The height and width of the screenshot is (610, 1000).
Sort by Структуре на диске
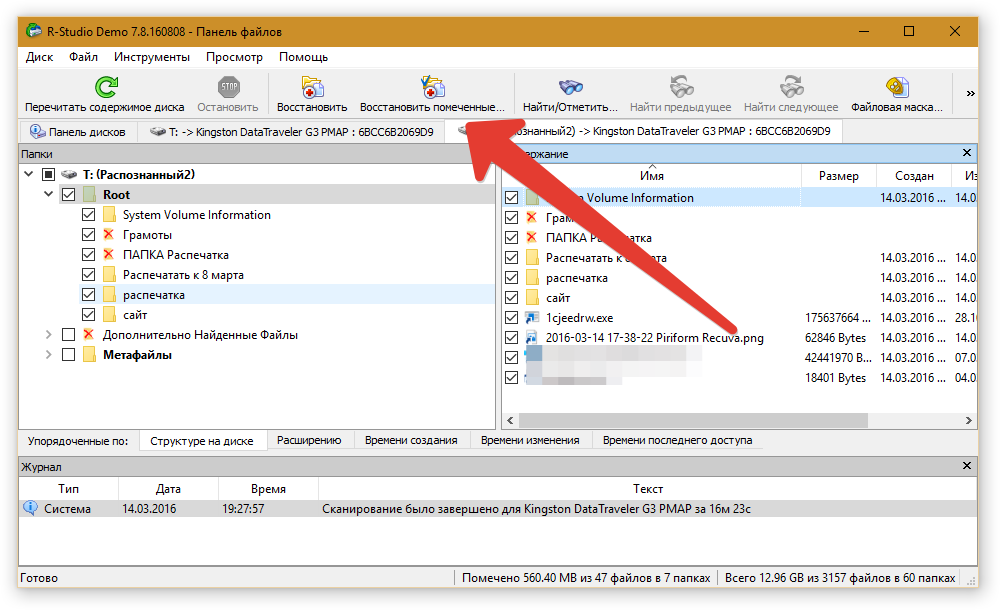pyautogui.click(x=202, y=440)
